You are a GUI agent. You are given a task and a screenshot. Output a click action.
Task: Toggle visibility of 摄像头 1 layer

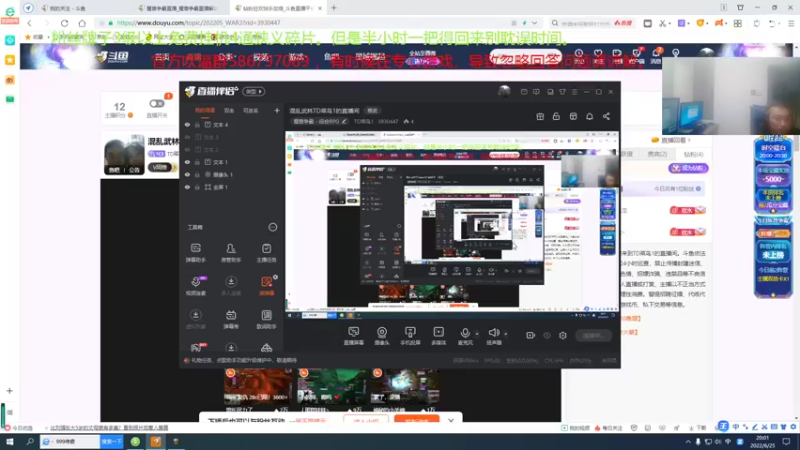click(x=187, y=174)
